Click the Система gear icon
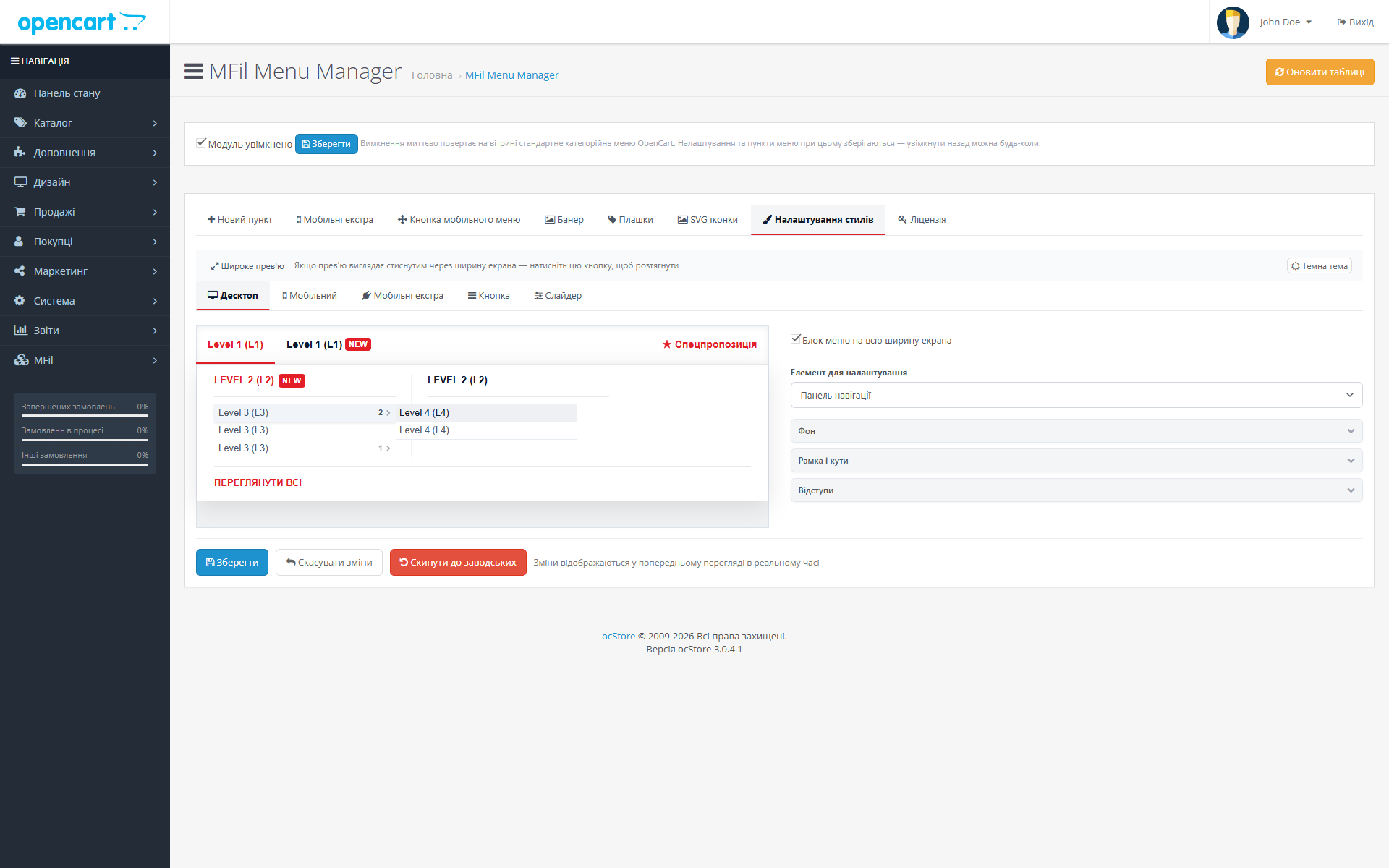Screen dimensions: 1389x868 click(20, 301)
